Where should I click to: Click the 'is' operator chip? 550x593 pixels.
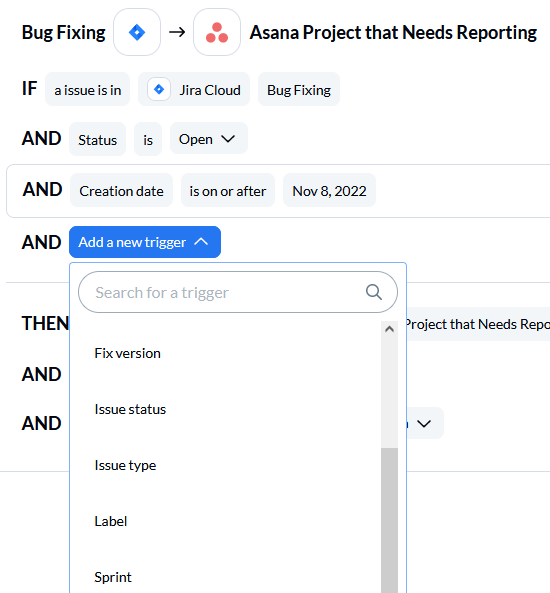pos(148,139)
